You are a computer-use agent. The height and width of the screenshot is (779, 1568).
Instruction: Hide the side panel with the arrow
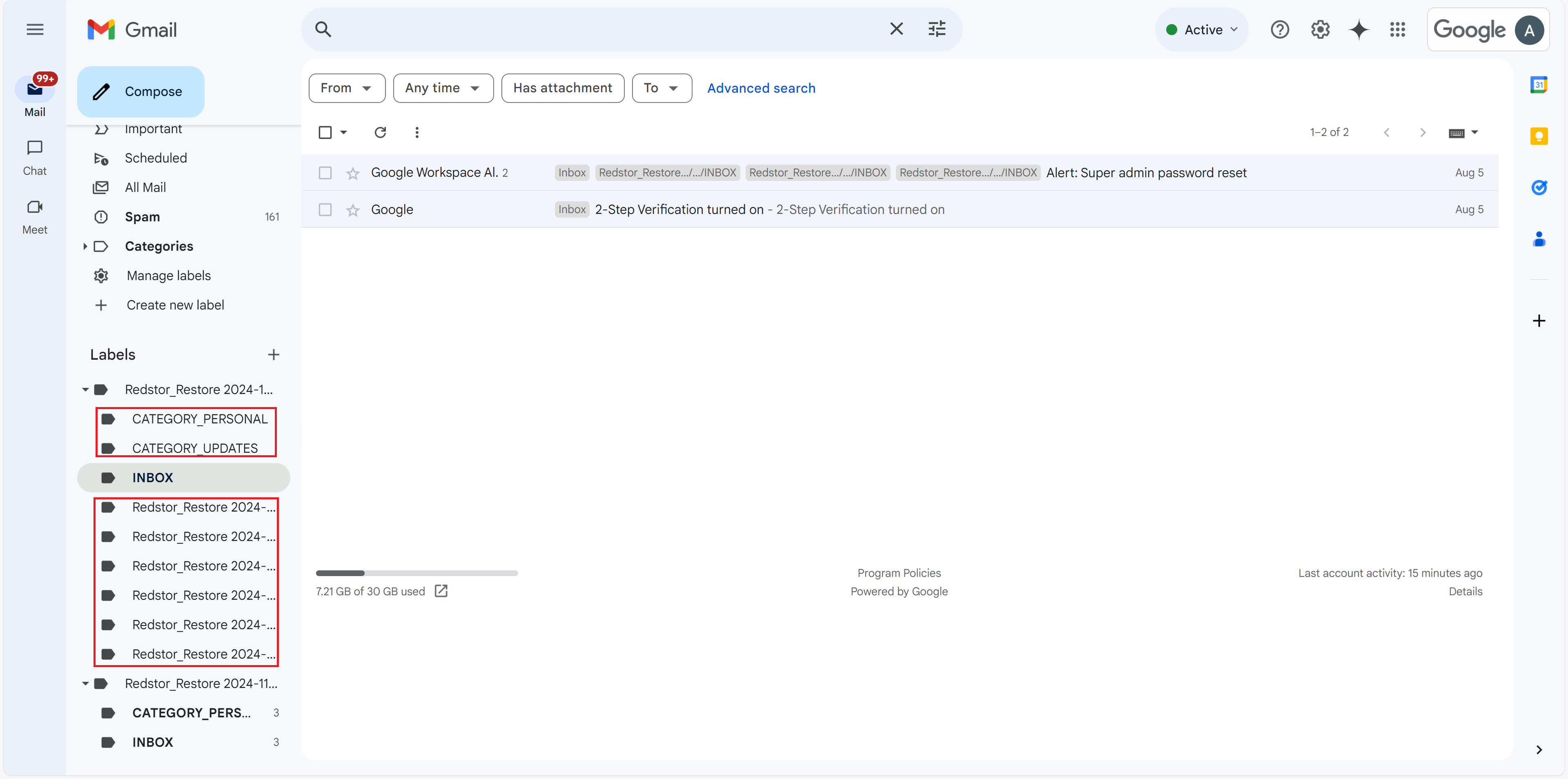click(x=1539, y=750)
